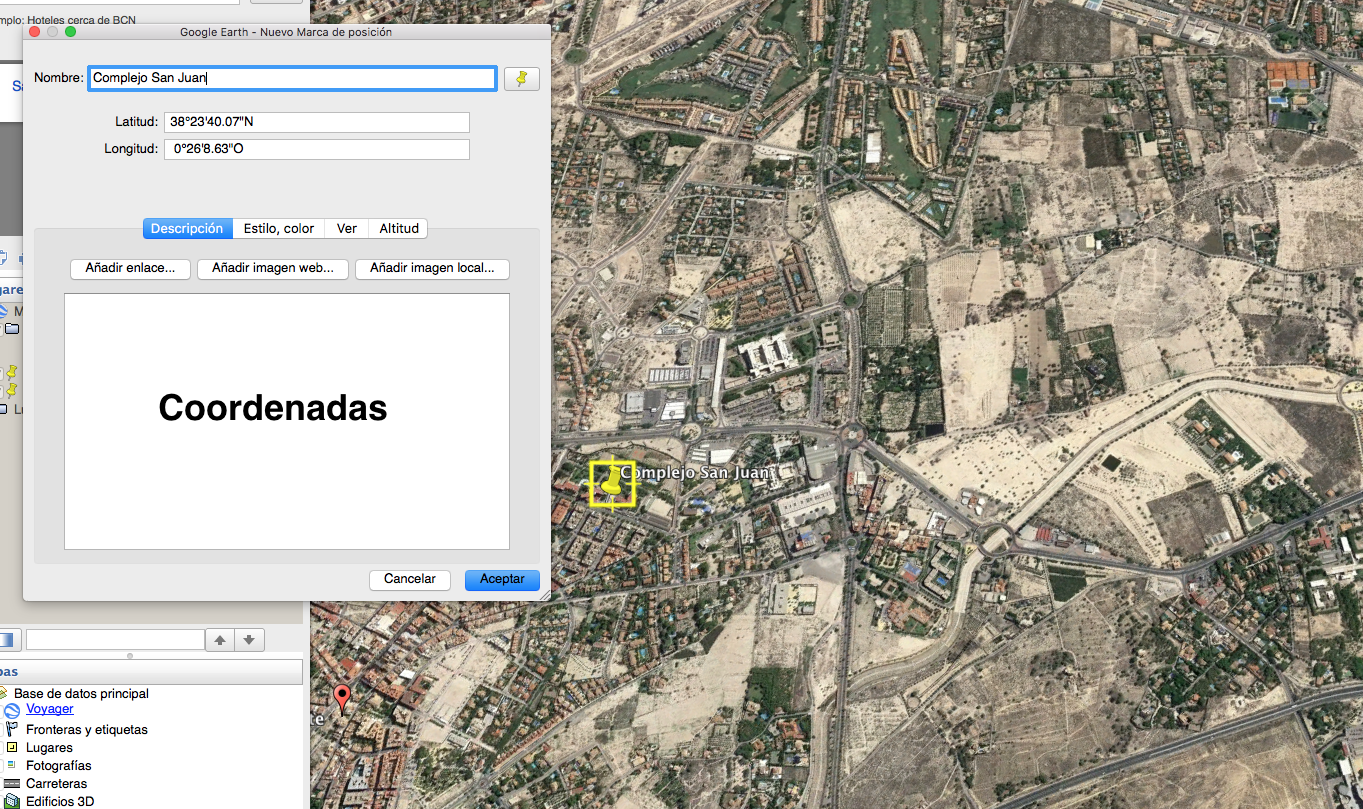Screen dimensions: 1363x809
Task: Confirm the placemark with Aceptar
Action: [x=502, y=580]
